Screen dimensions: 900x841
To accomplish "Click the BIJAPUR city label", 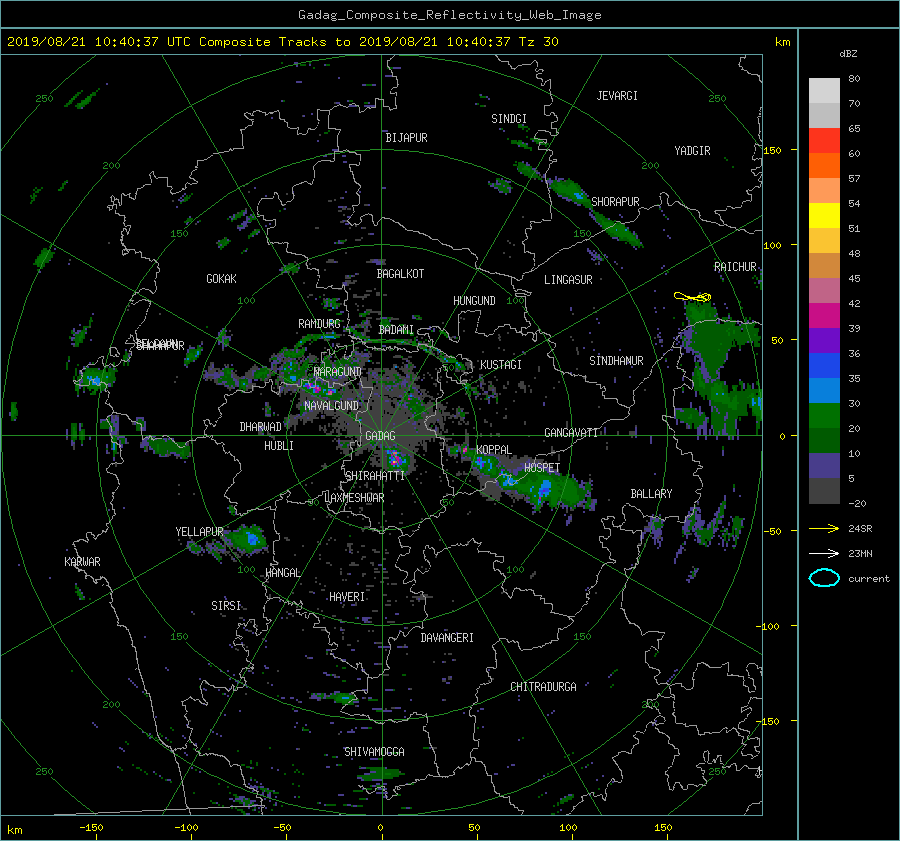I will [x=406, y=138].
